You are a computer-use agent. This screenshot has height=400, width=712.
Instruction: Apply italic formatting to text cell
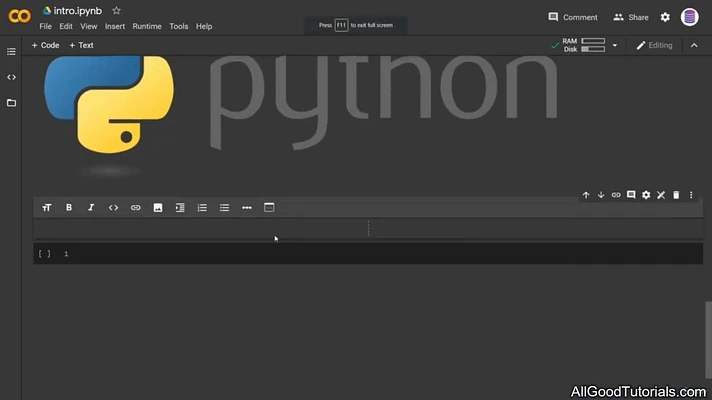pyautogui.click(x=91, y=207)
